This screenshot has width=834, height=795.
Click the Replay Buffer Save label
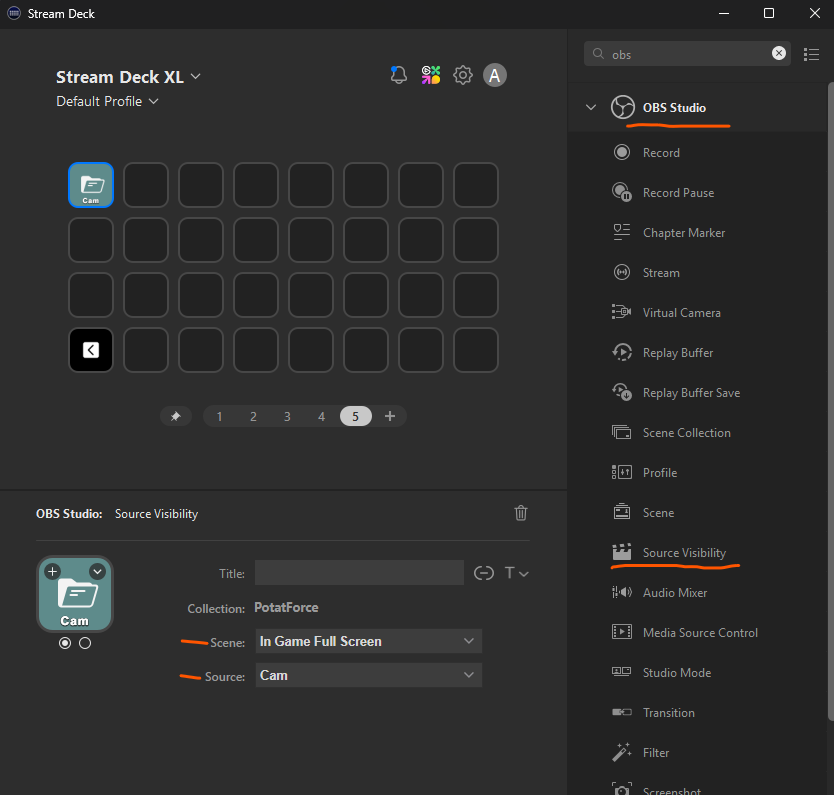coord(691,392)
